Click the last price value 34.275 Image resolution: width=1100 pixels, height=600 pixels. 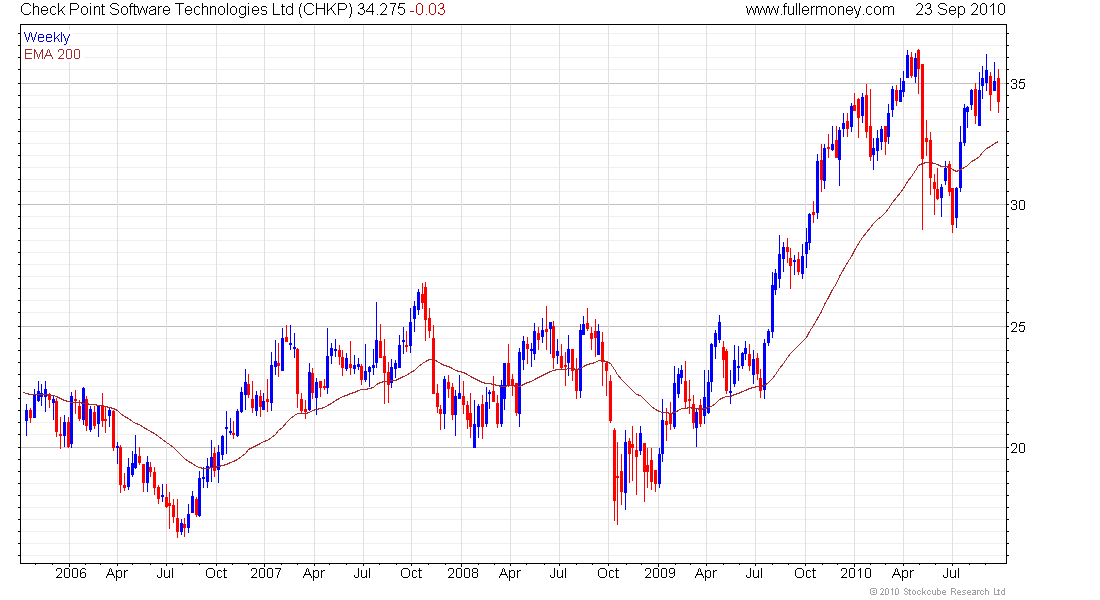click(381, 10)
